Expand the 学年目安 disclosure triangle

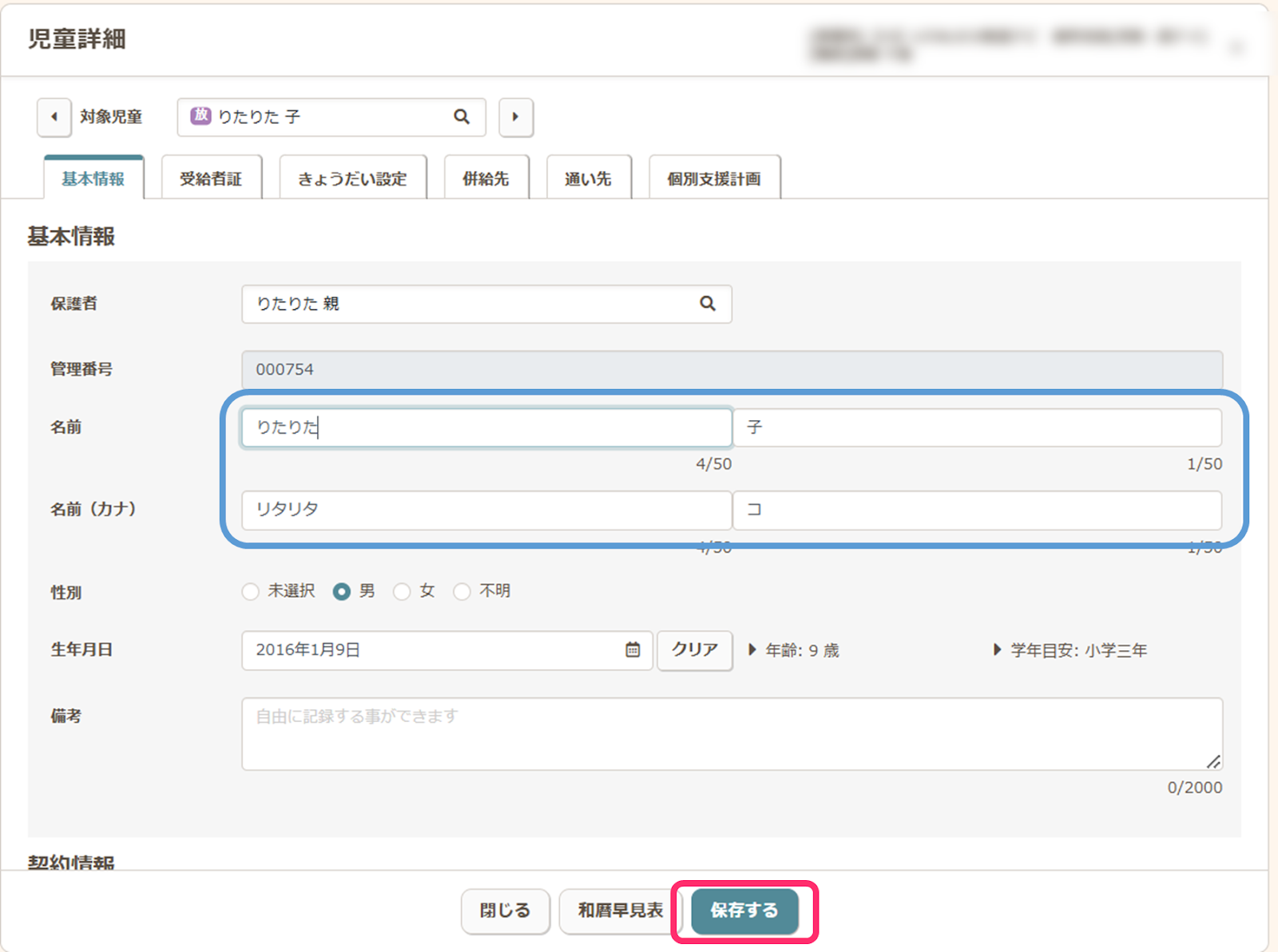pyautogui.click(x=997, y=650)
